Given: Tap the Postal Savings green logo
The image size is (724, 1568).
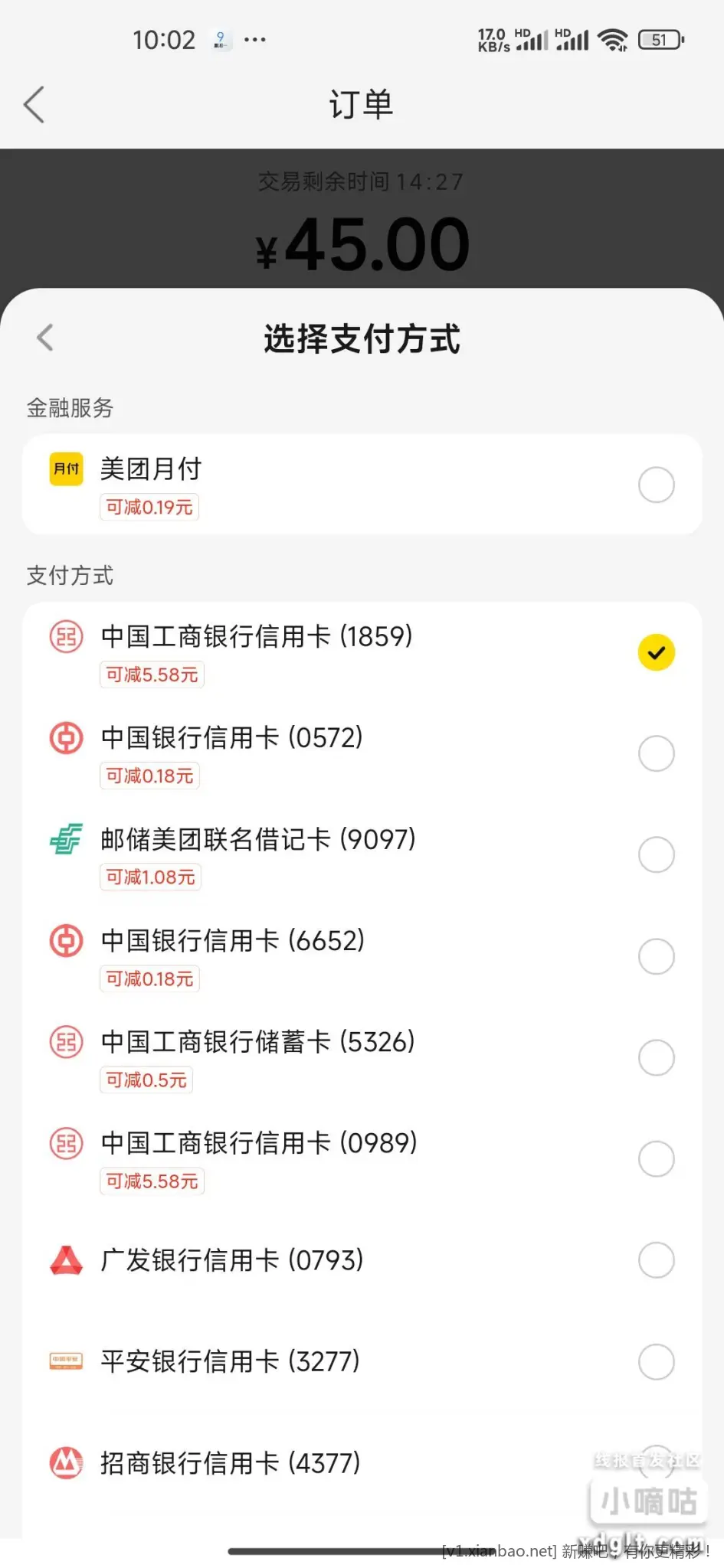Looking at the screenshot, I should [67, 839].
